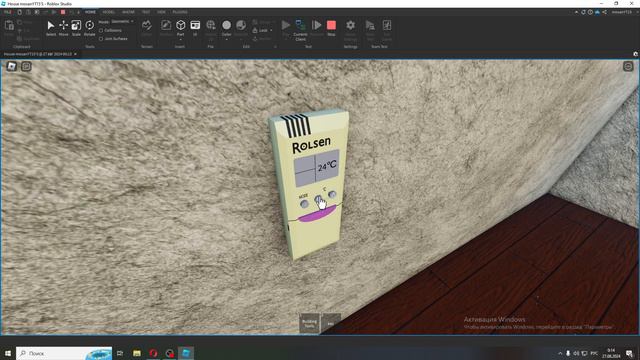Screen dimensions: 640x360
Task: Show hidden system tray icons
Action: point(560,353)
